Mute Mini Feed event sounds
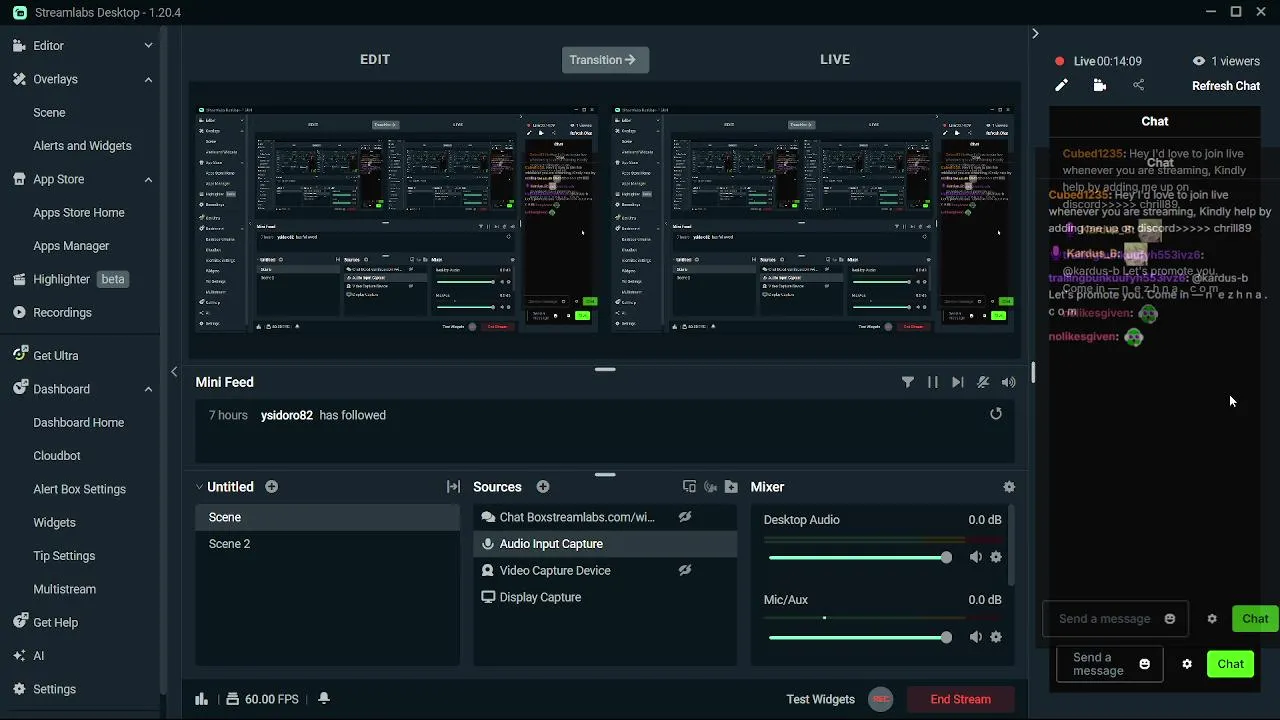This screenshot has width=1280, height=720. pyautogui.click(x=1008, y=382)
